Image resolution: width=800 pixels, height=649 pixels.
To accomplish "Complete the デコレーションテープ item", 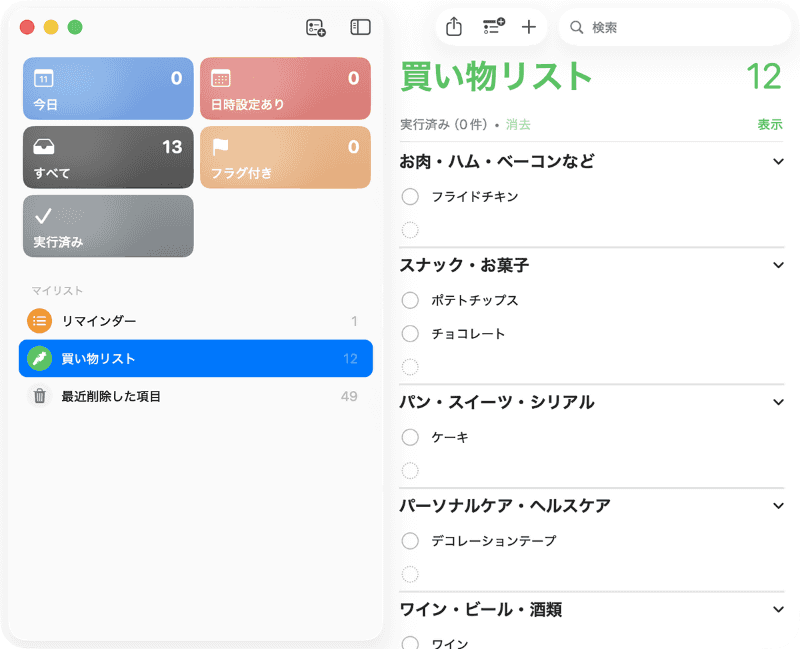I will pyautogui.click(x=409, y=540).
